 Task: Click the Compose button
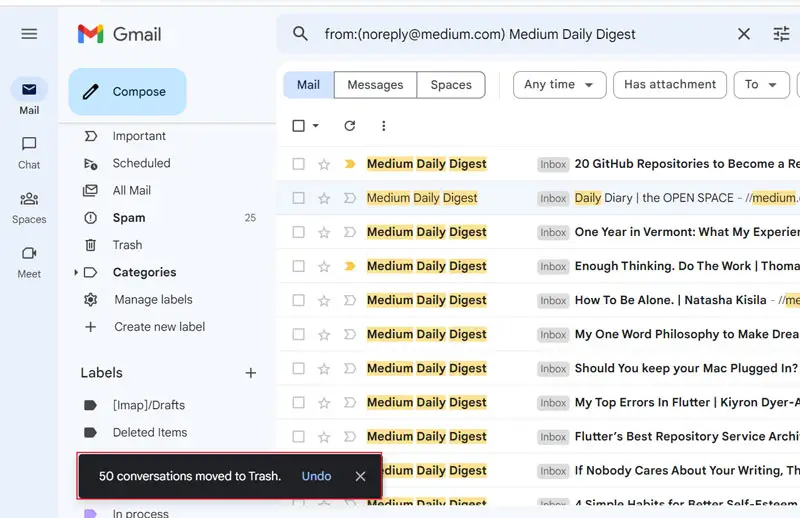pyautogui.click(x=127, y=92)
